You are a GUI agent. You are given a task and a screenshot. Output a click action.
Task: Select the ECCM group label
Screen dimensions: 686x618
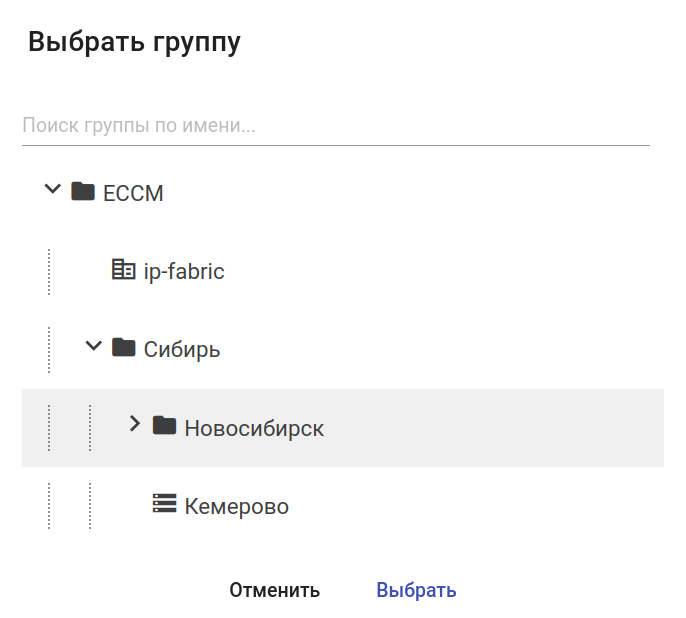pyautogui.click(x=133, y=193)
